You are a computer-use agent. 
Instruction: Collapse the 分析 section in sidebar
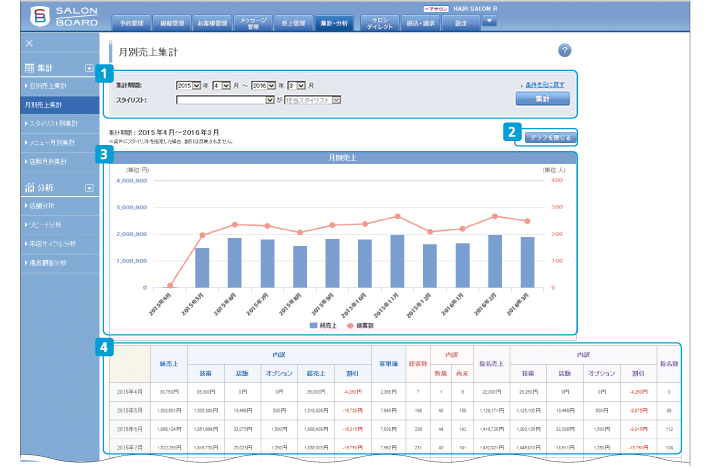(x=89, y=187)
